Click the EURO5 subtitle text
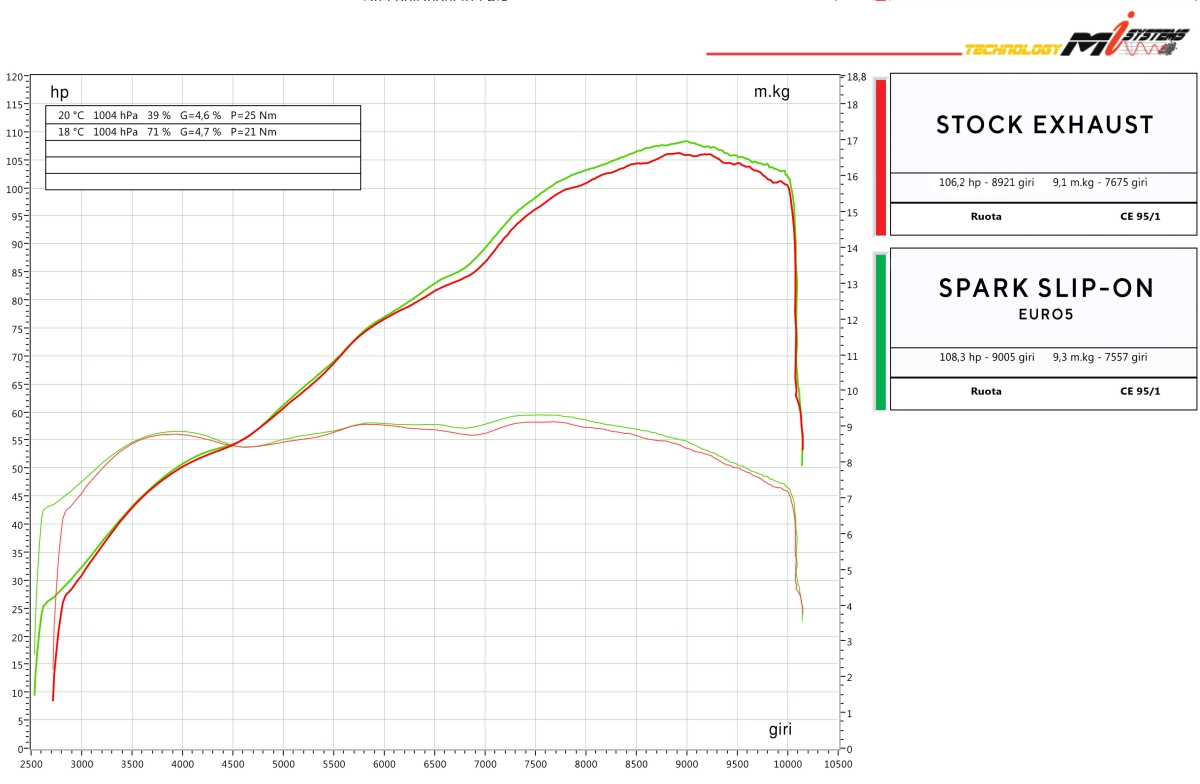The width and height of the screenshot is (1200, 784). pyautogui.click(x=1045, y=316)
